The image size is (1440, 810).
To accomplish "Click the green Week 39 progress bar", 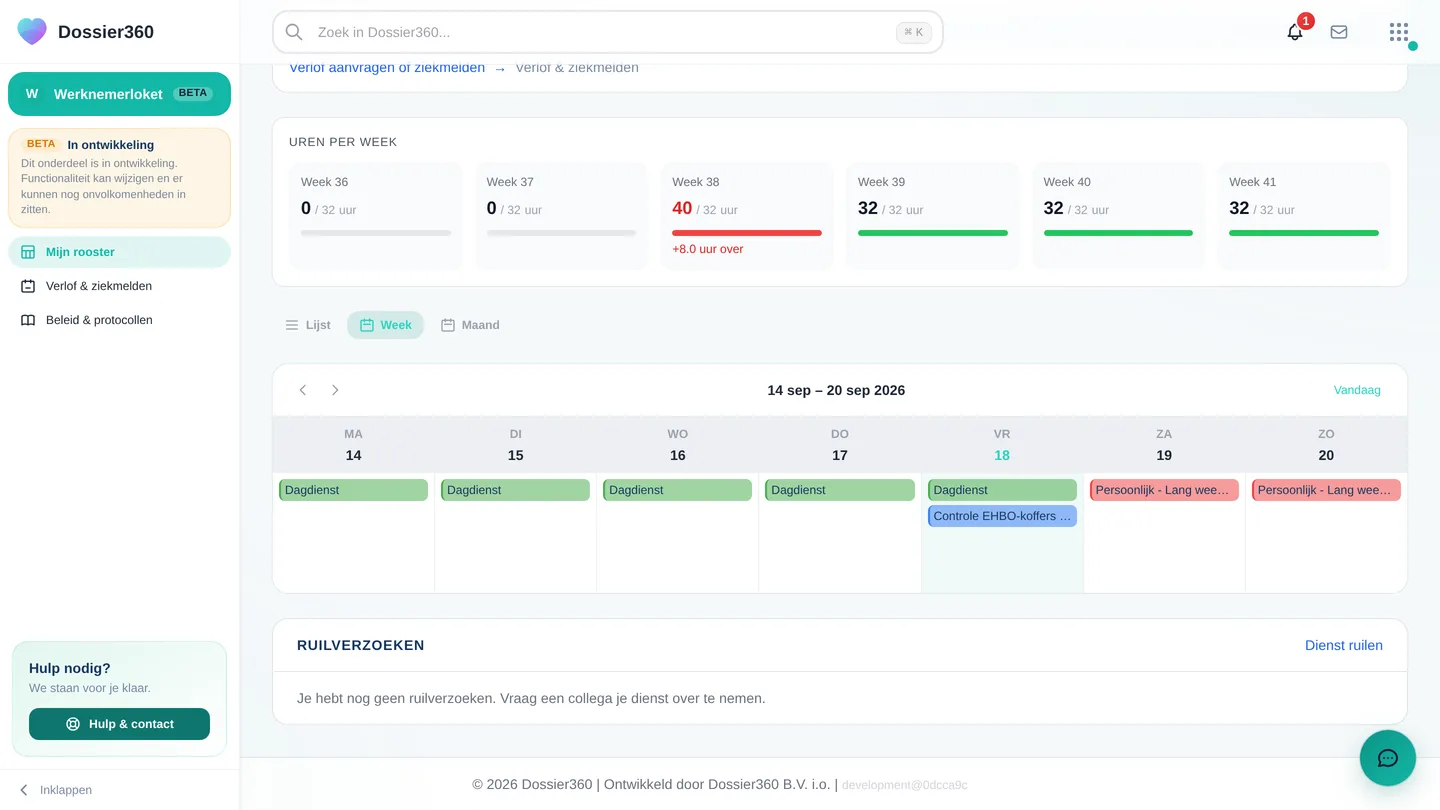I will click(x=933, y=233).
